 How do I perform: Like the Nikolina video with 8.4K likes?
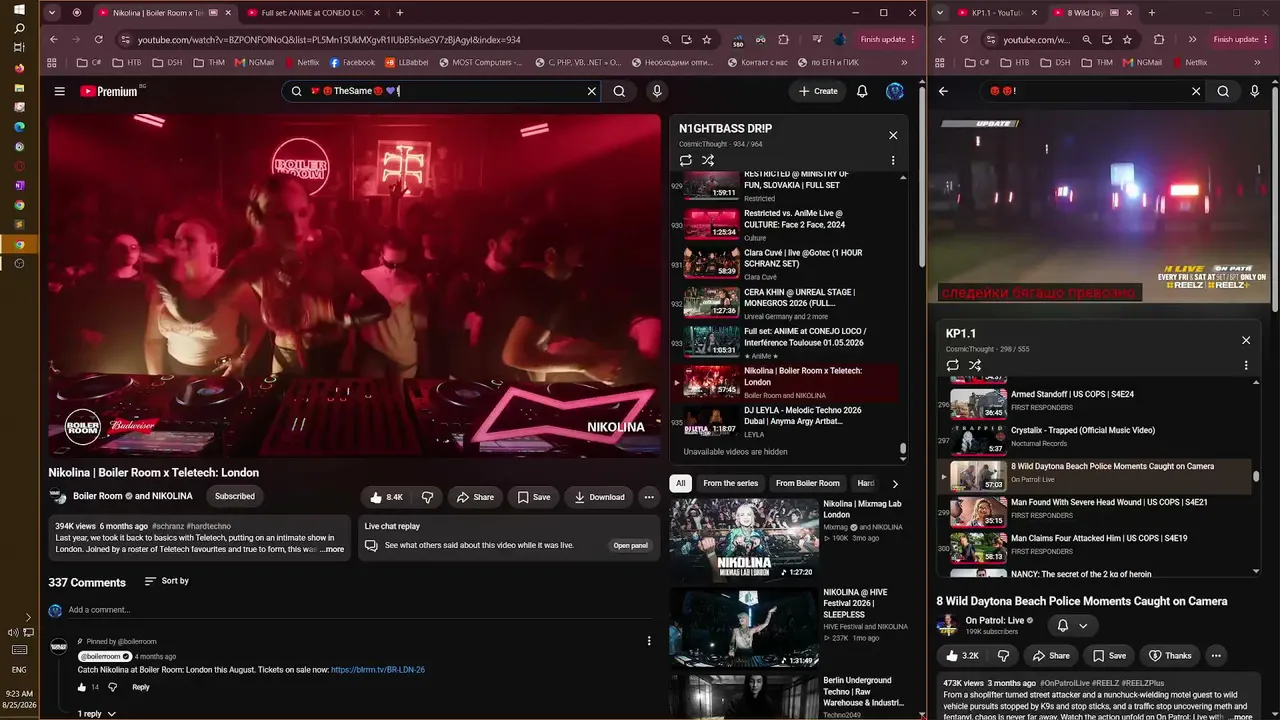[x=386, y=497]
